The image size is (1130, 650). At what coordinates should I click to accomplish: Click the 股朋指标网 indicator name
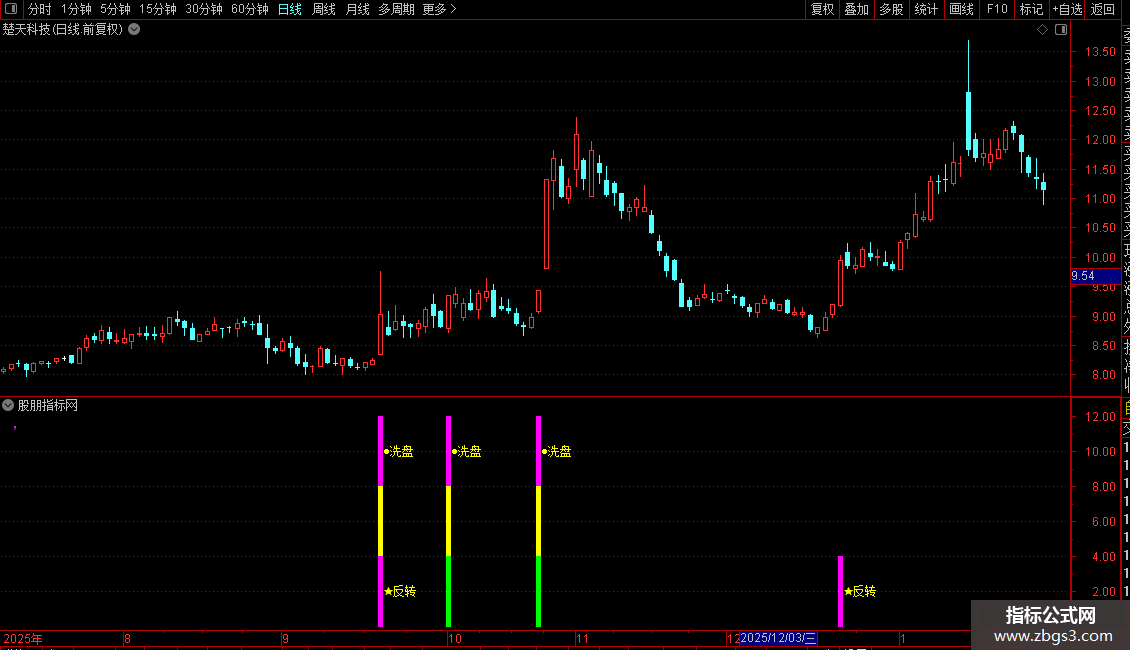click(x=48, y=406)
